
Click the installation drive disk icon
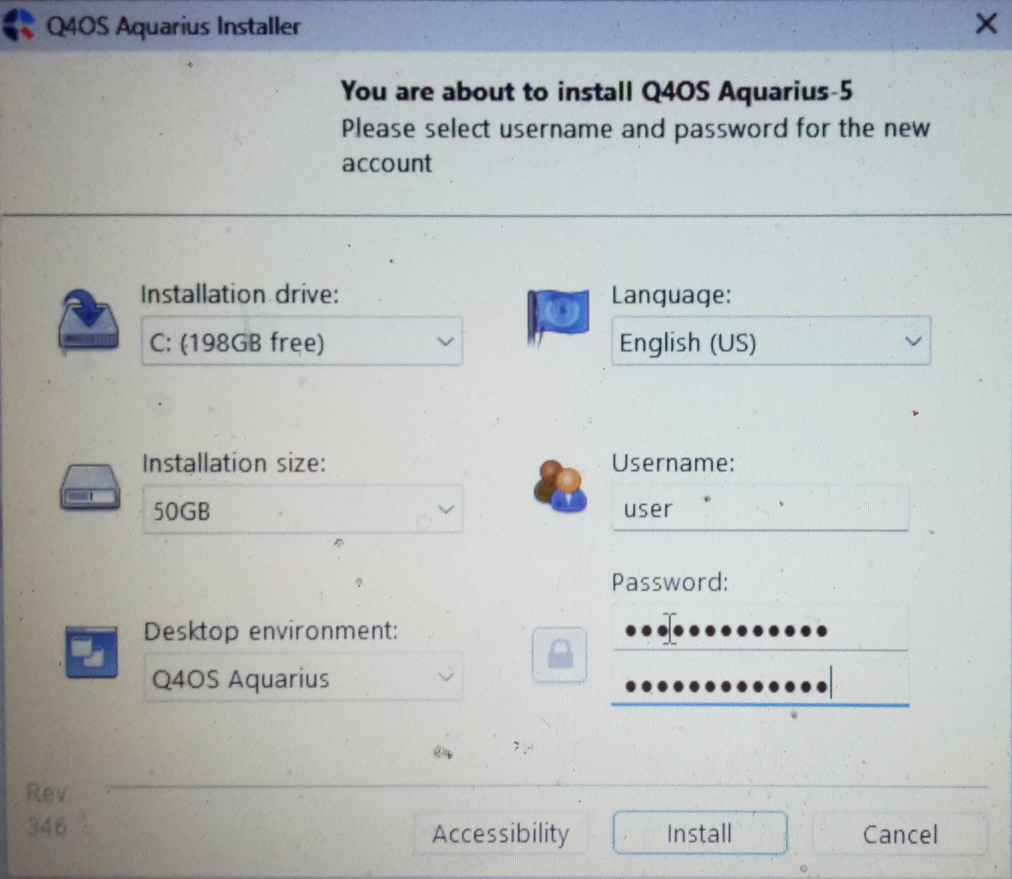(x=89, y=320)
